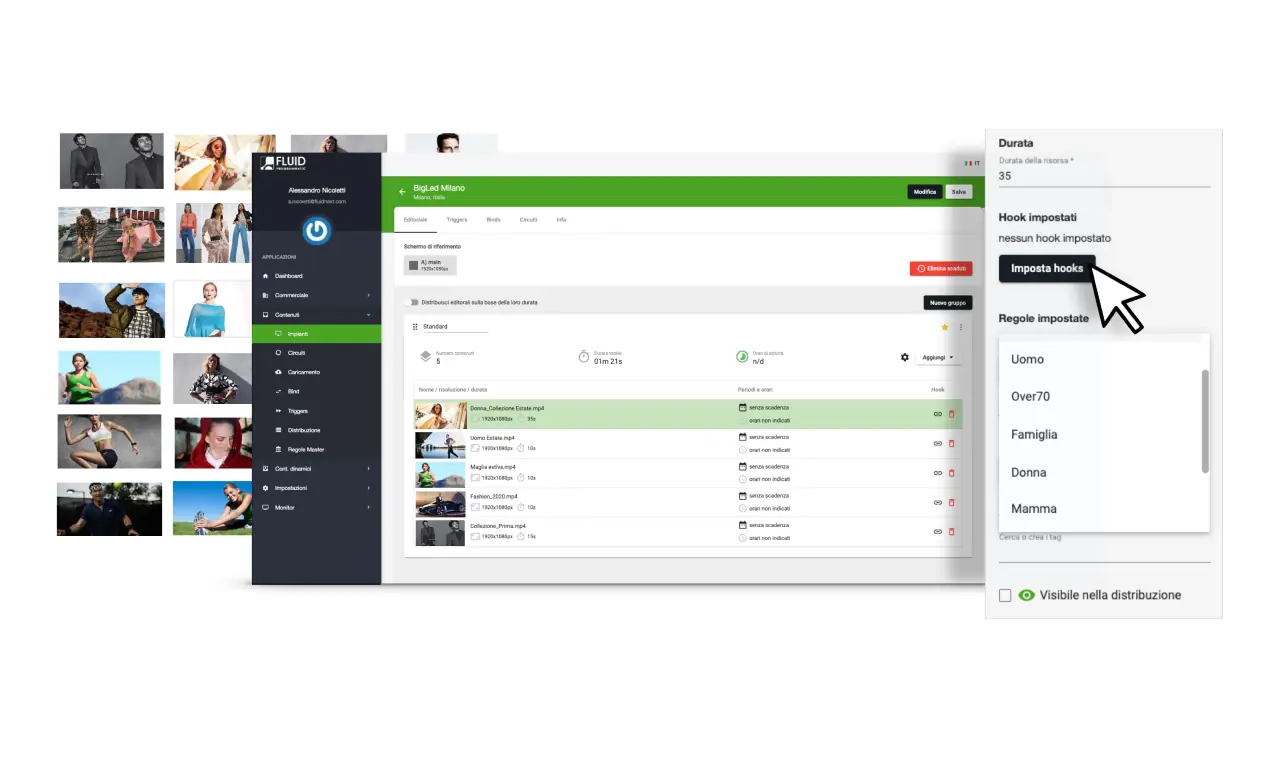Open the Standard group three-dot menu
1281x769 pixels.
pos(961,327)
